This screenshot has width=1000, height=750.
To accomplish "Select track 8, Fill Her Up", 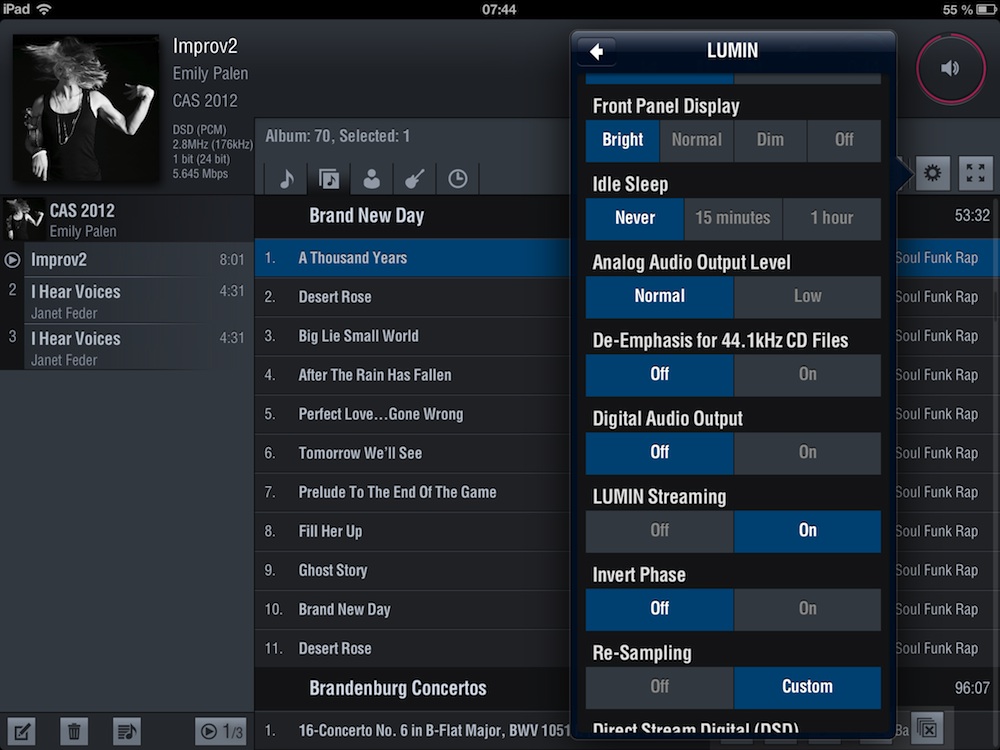I will (x=412, y=531).
